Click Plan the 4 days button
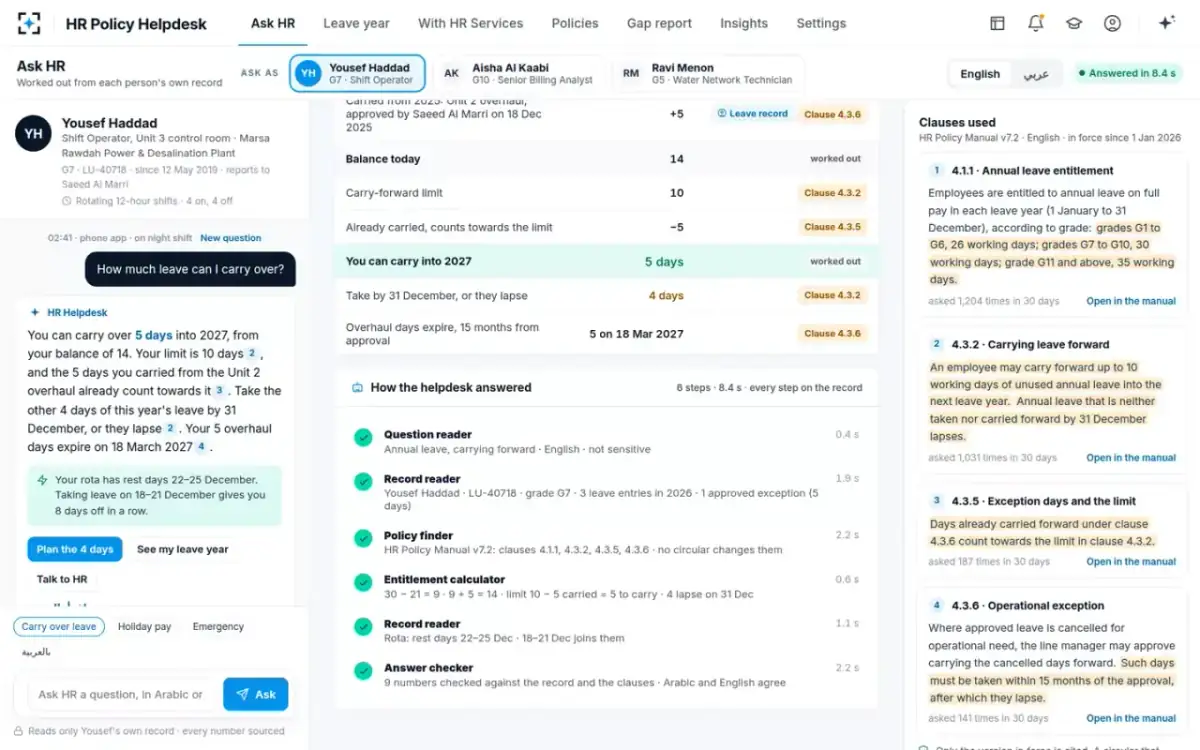This screenshot has width=1200, height=750. click(75, 549)
